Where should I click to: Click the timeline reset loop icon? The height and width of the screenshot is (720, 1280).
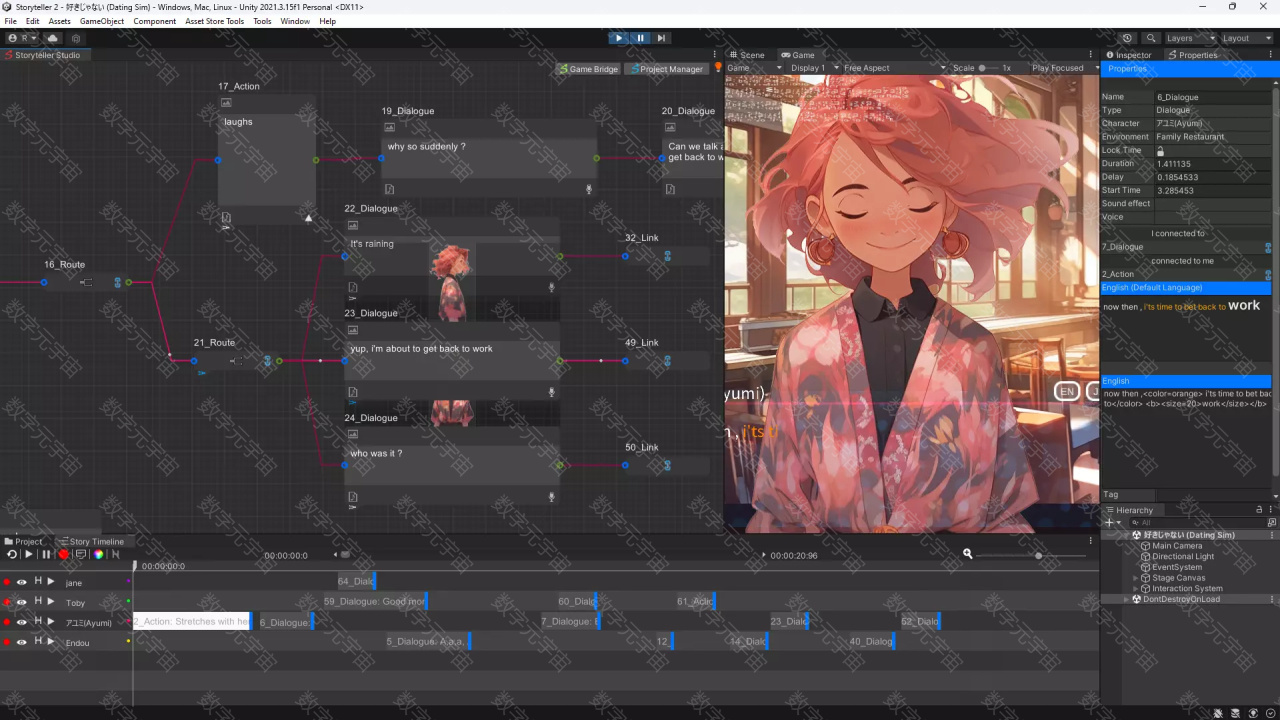pyautogui.click(x=12, y=554)
